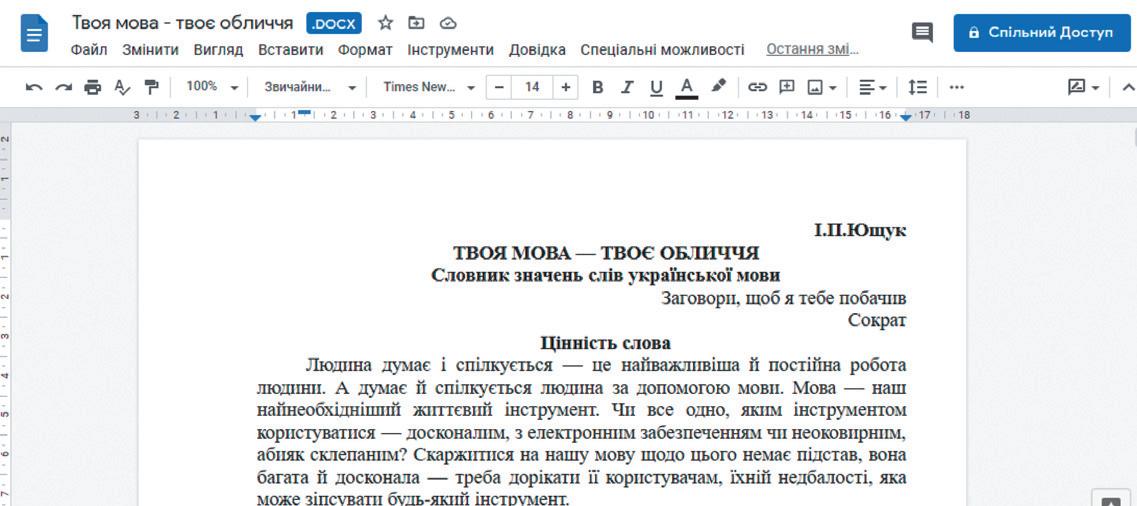This screenshot has width=1137, height=506.
Task: Run spelling and grammar check icon
Action: (123, 88)
